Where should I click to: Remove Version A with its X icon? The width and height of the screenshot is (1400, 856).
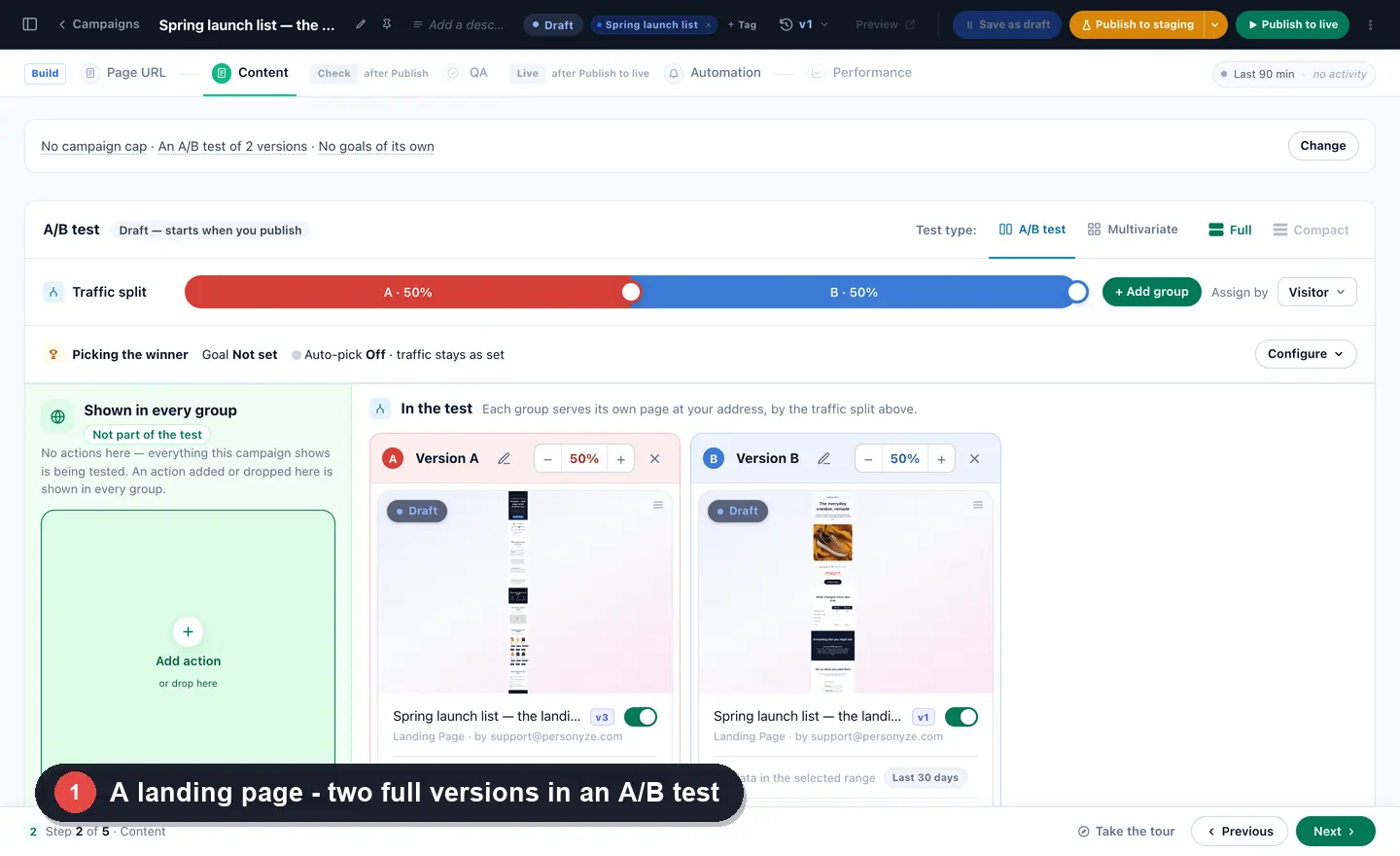tap(655, 458)
